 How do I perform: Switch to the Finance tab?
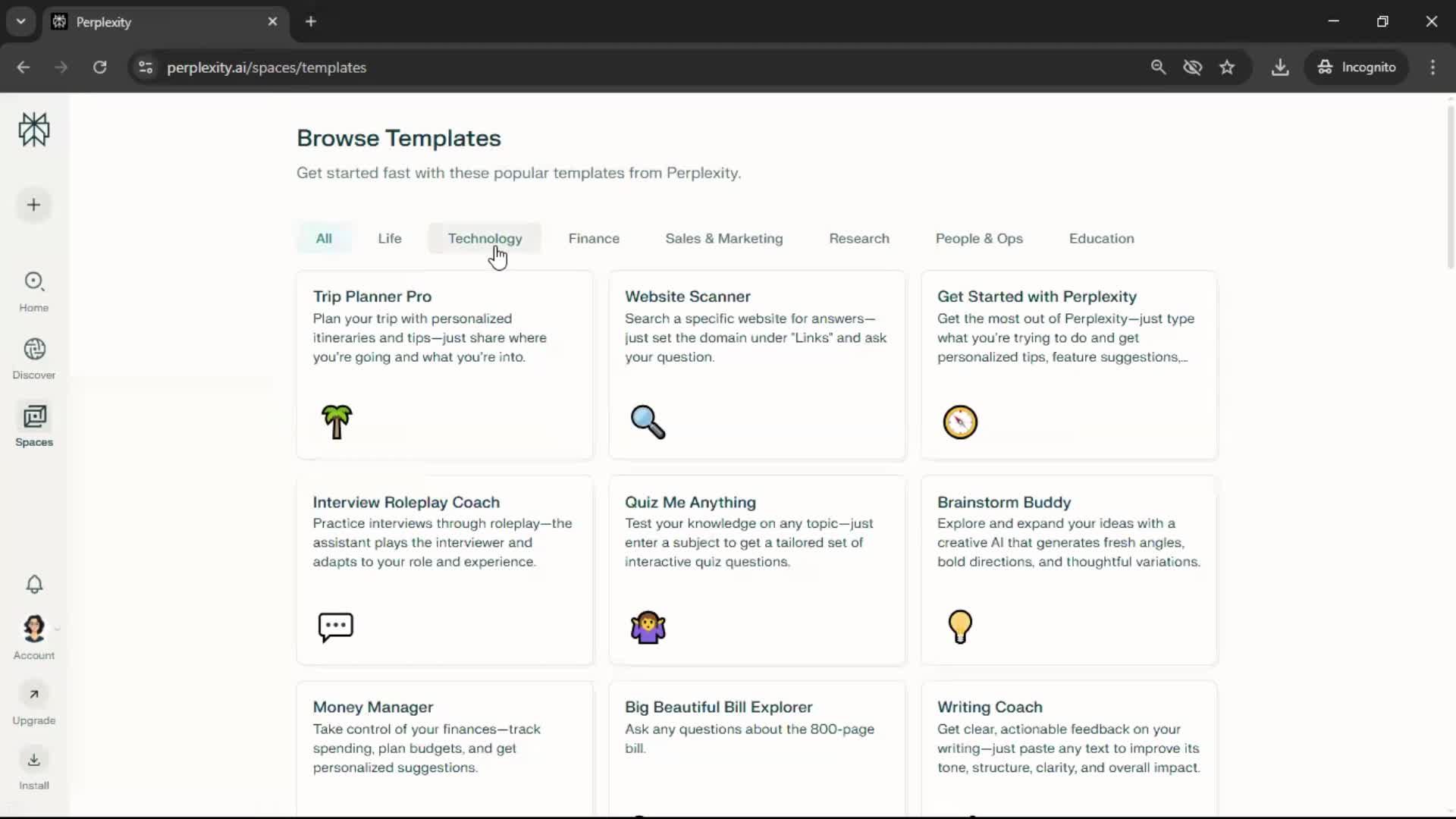[x=594, y=238]
